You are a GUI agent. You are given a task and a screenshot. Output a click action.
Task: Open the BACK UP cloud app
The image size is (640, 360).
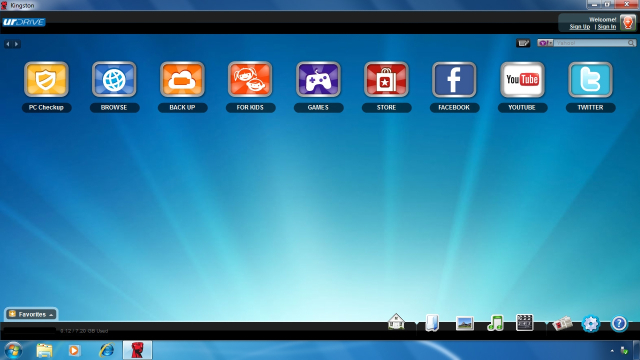(x=182, y=79)
